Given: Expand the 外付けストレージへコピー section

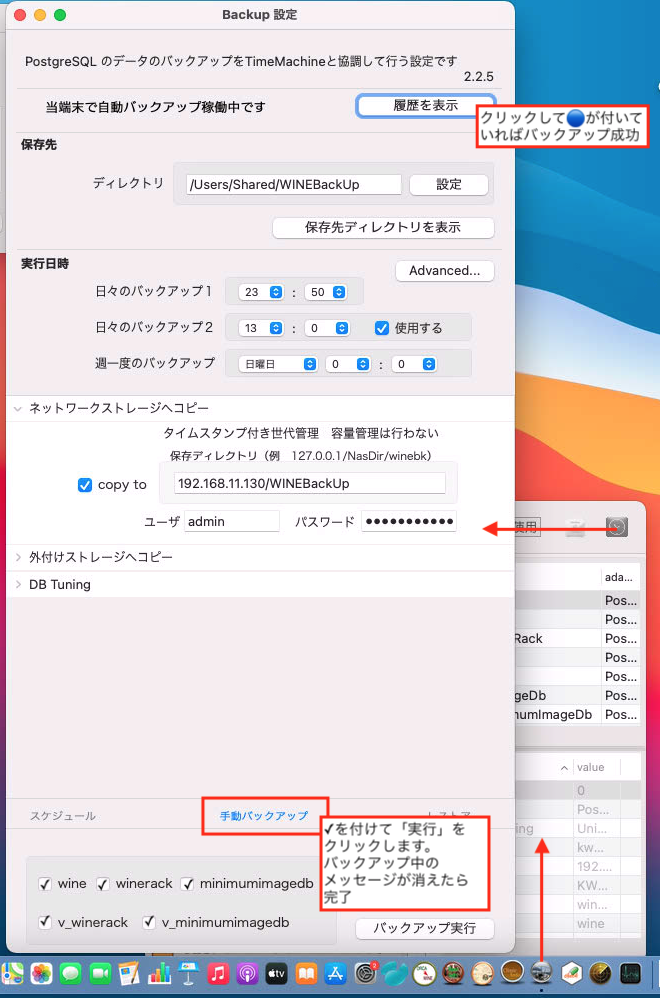Looking at the screenshot, I should point(18,557).
